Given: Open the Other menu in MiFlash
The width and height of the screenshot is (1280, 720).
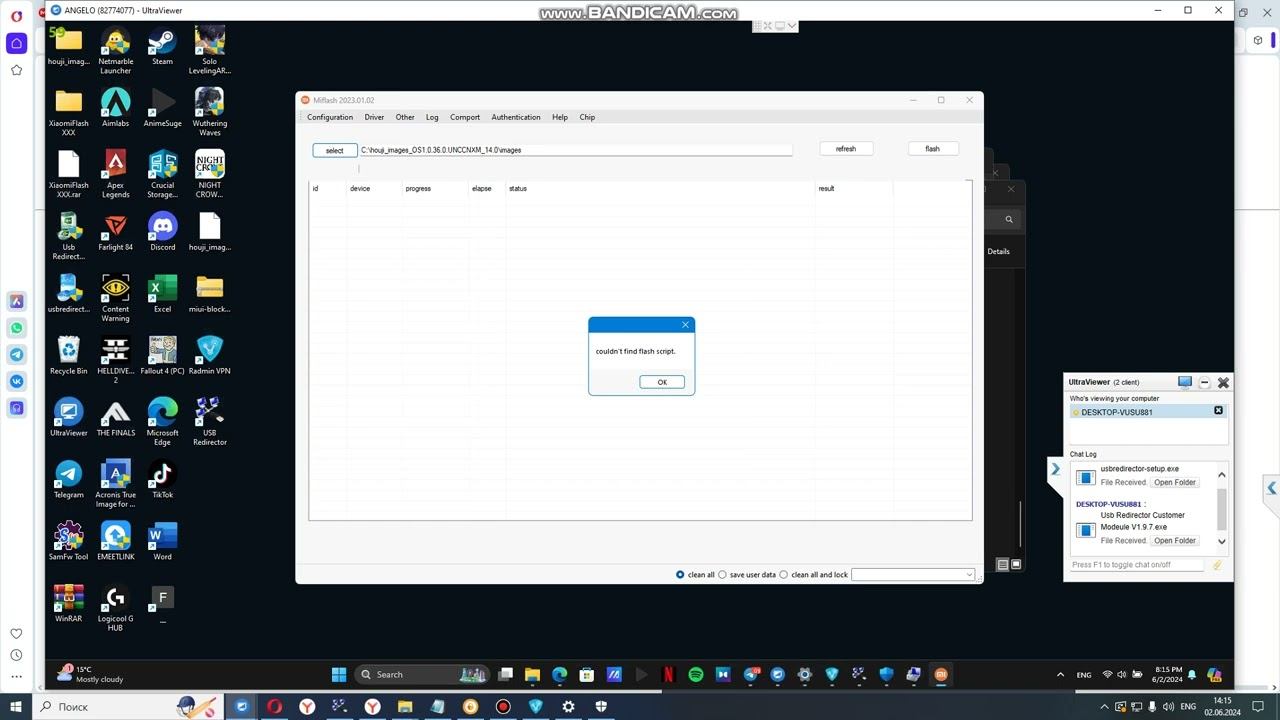Looking at the screenshot, I should pyautogui.click(x=405, y=117).
